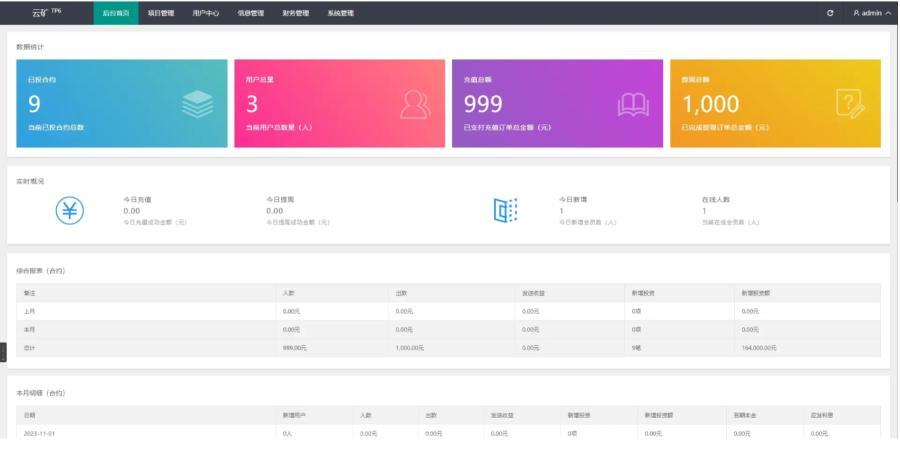Image resolution: width=900 pixels, height=472 pixels.
Task: Click the open book icon on purple card
Action: tap(633, 105)
